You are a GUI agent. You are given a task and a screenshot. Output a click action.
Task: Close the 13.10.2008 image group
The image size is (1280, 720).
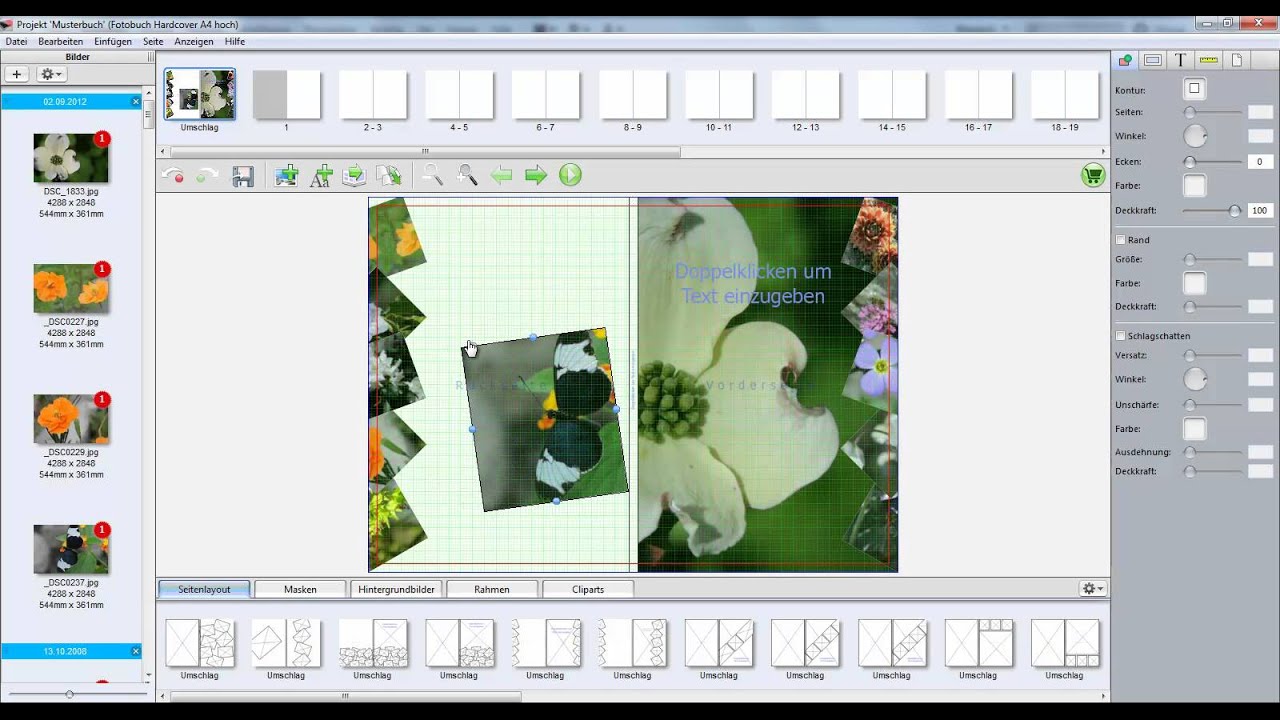click(136, 651)
